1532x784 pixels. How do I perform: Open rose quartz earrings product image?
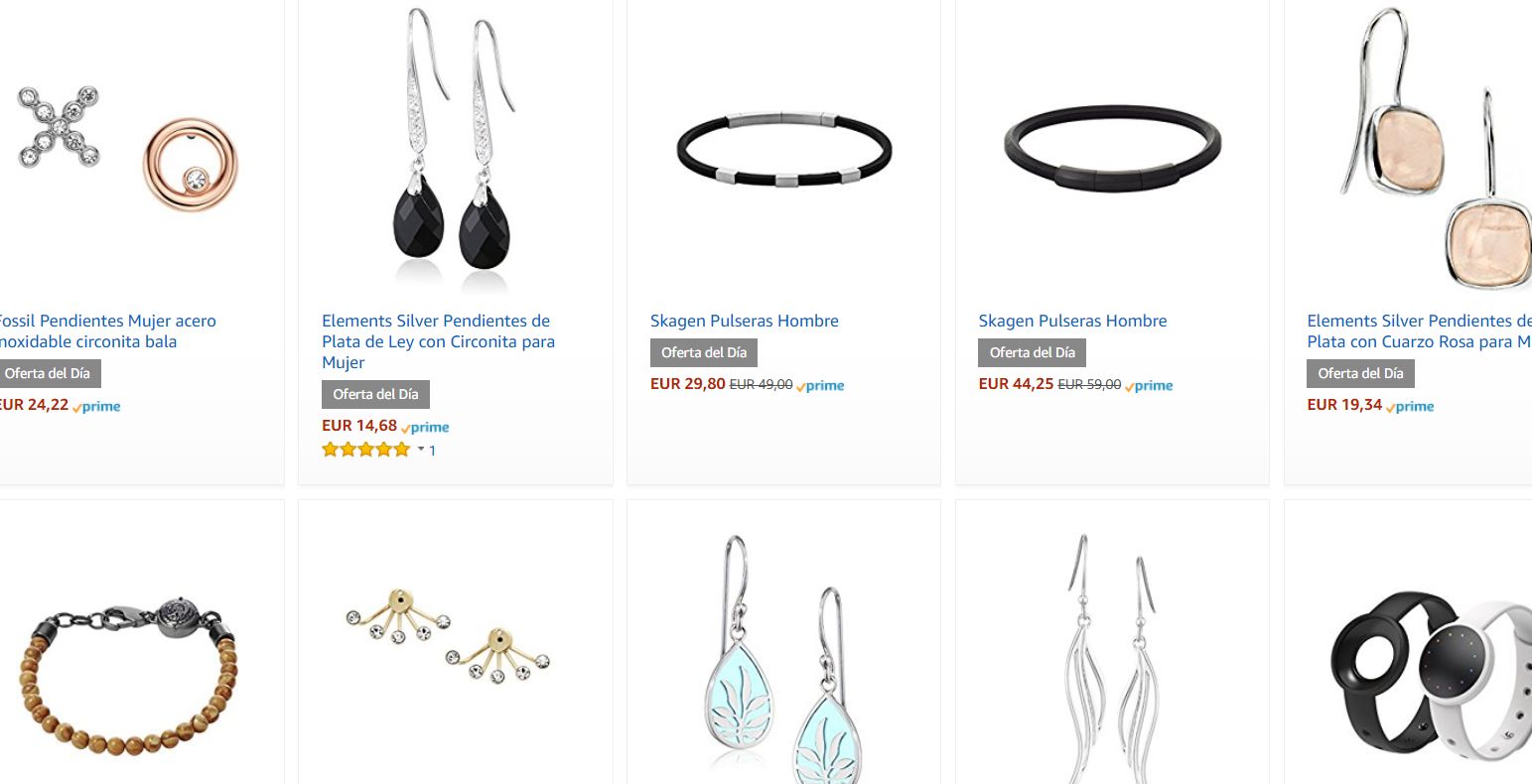(1435, 149)
